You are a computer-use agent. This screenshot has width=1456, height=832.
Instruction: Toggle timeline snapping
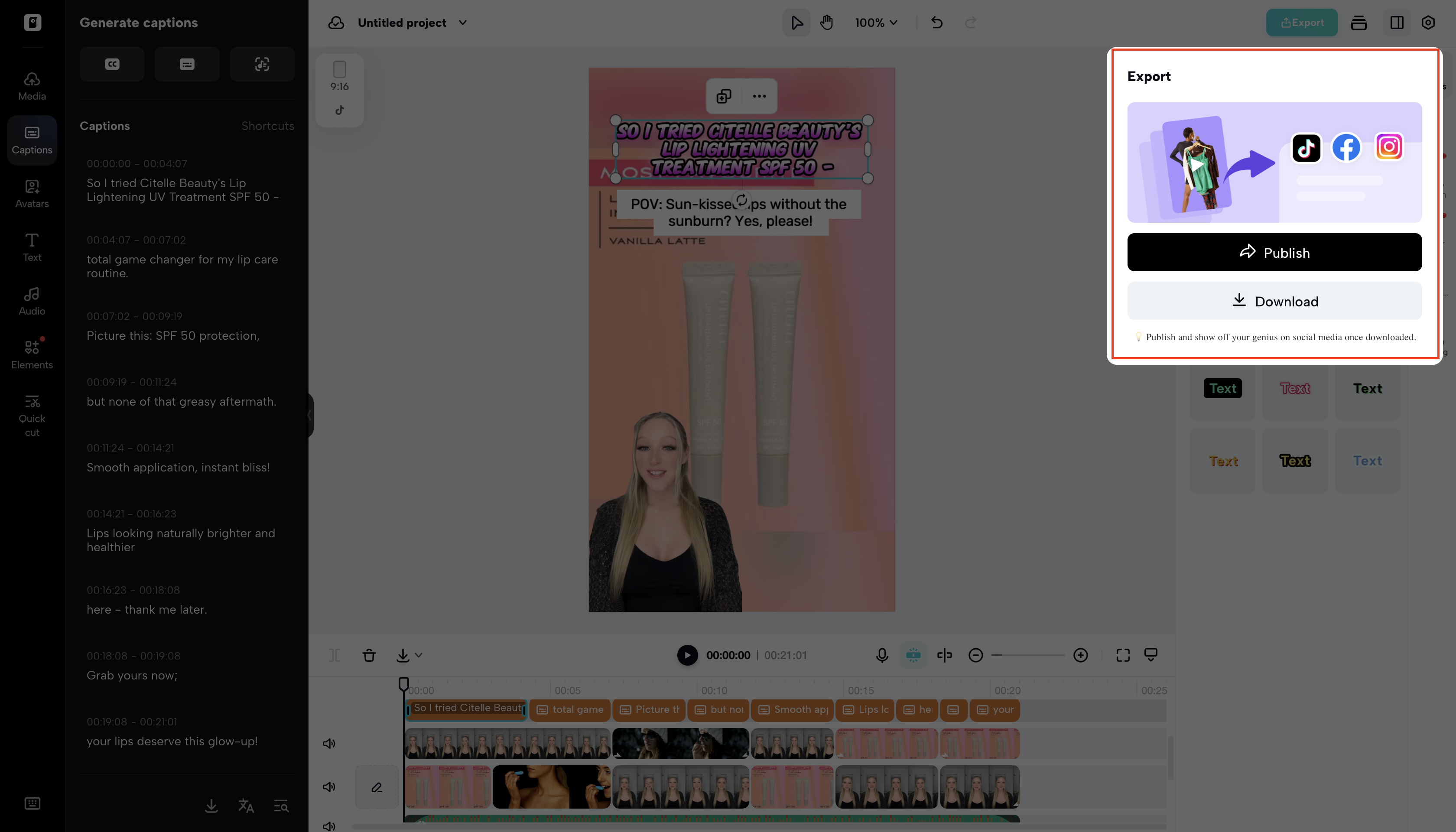(913, 655)
